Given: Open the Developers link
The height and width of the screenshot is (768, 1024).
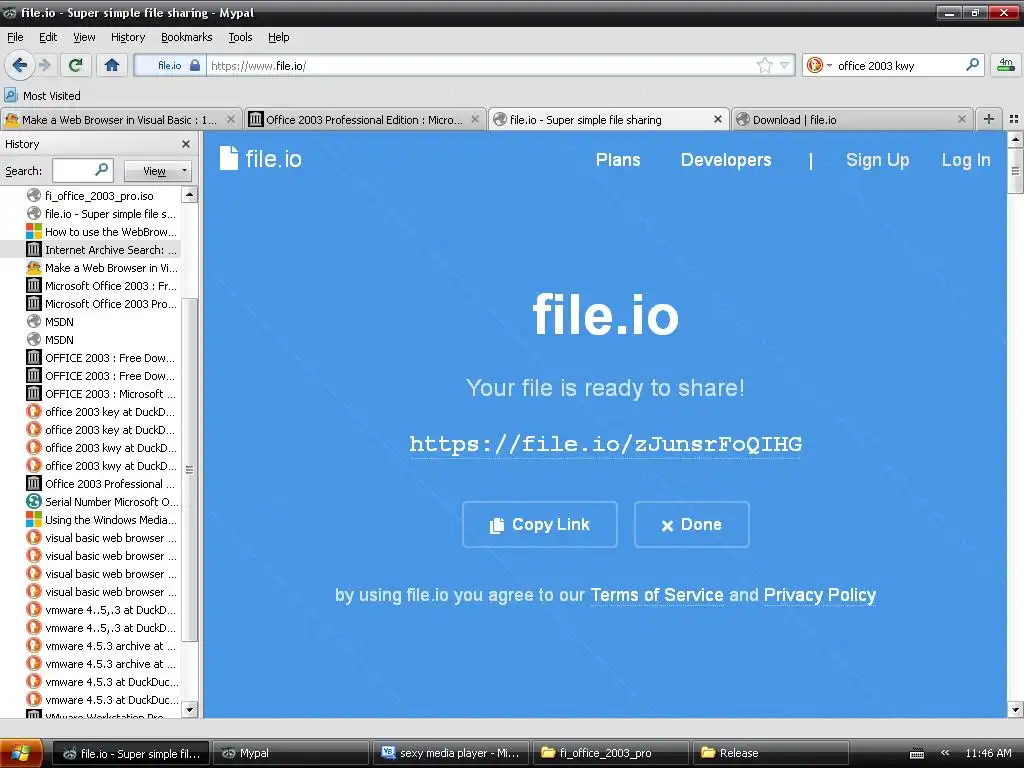Looking at the screenshot, I should (x=726, y=160).
